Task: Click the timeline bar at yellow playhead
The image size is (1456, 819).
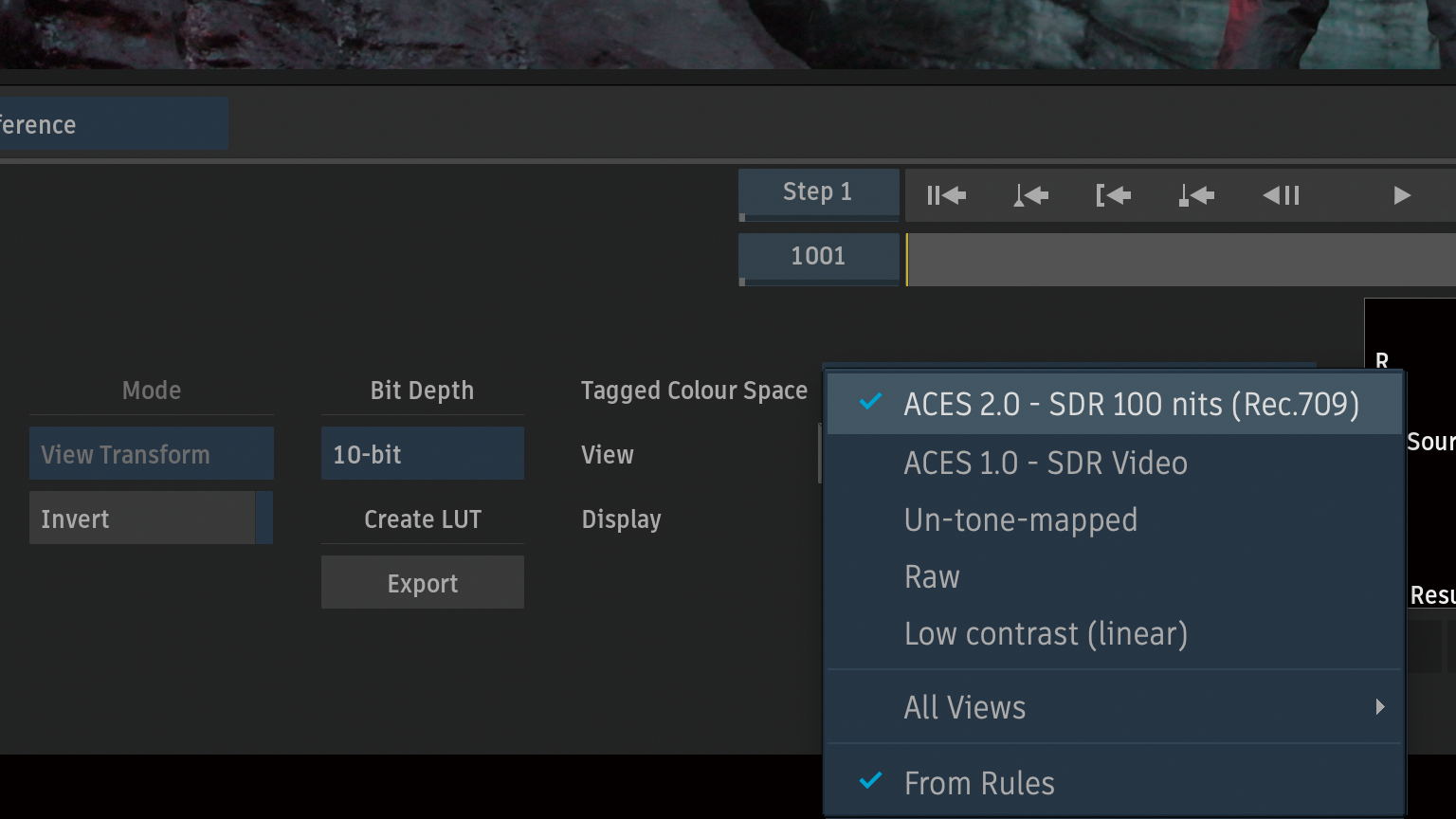Action: click(x=1180, y=260)
